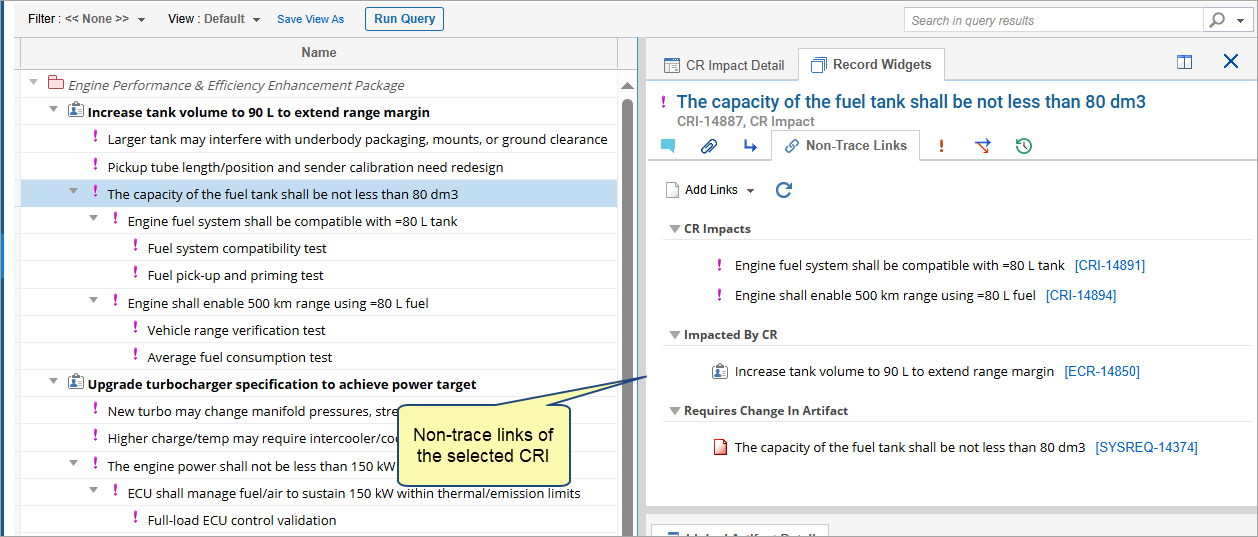Open the SYSREQ-14374 link

point(1146,448)
